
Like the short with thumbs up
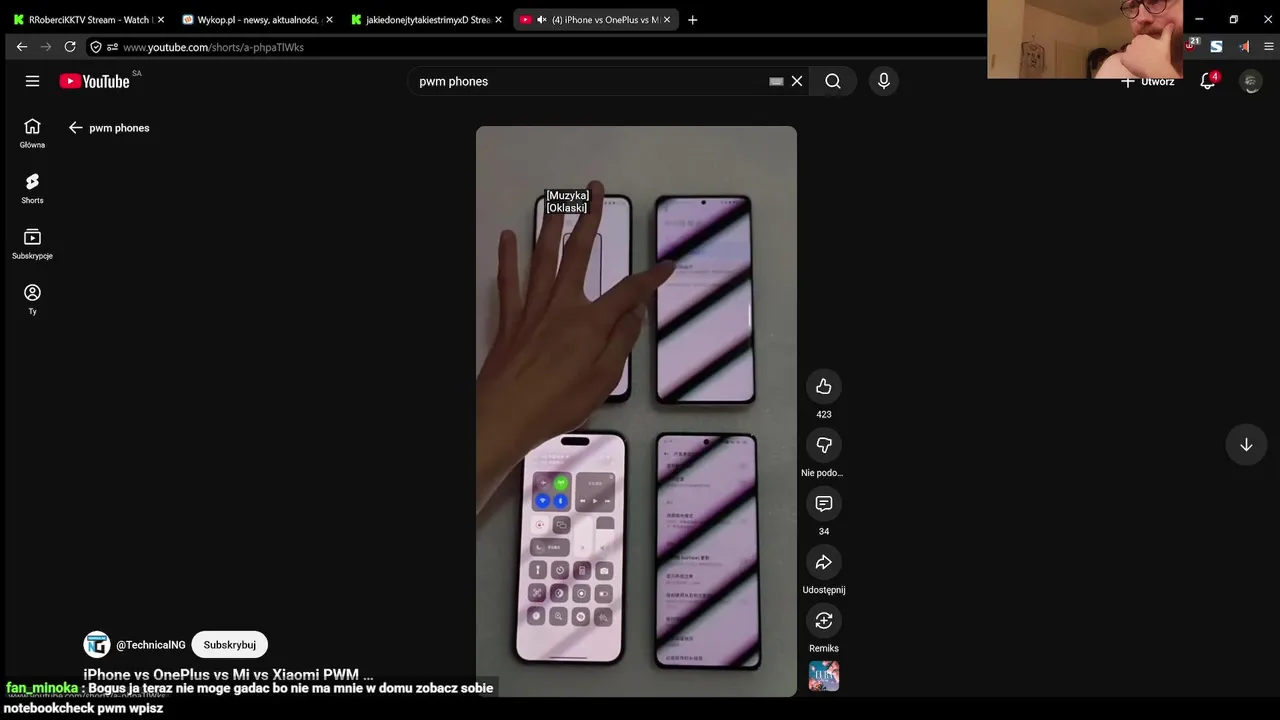click(823, 387)
